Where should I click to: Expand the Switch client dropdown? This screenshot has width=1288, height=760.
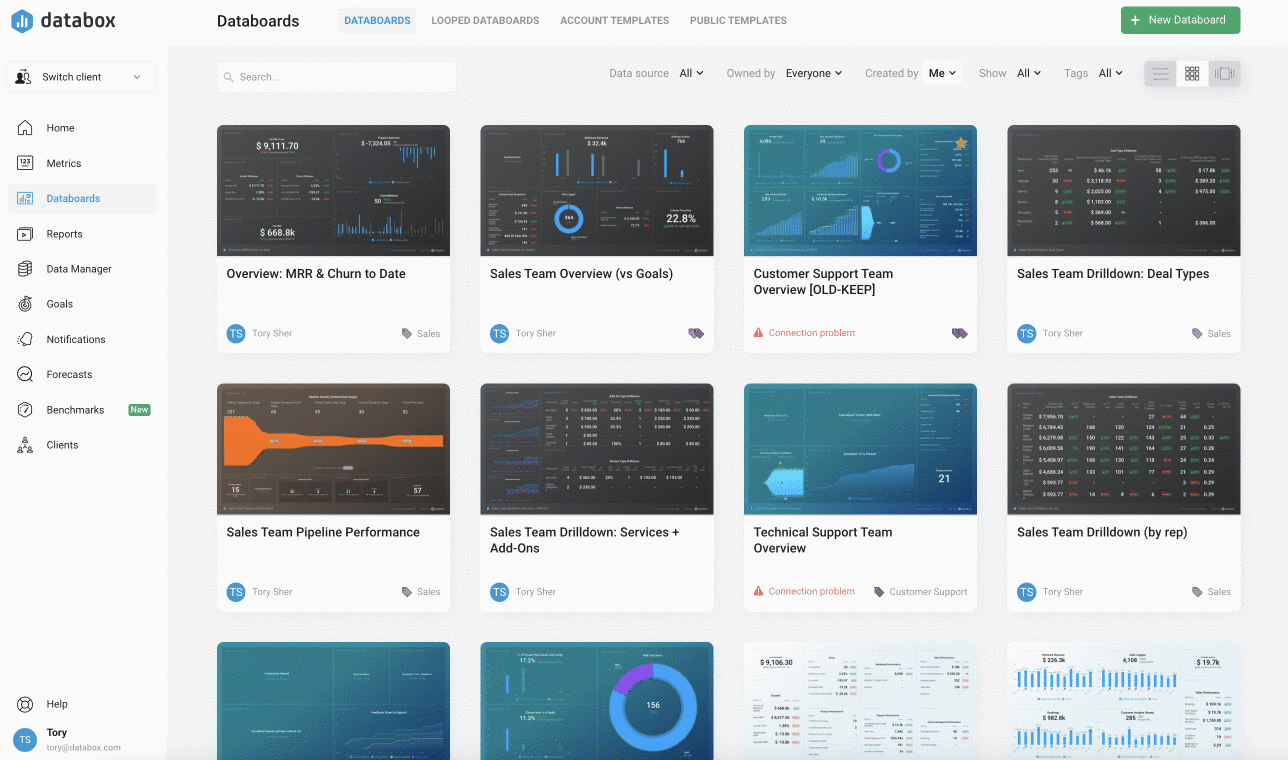click(x=81, y=77)
